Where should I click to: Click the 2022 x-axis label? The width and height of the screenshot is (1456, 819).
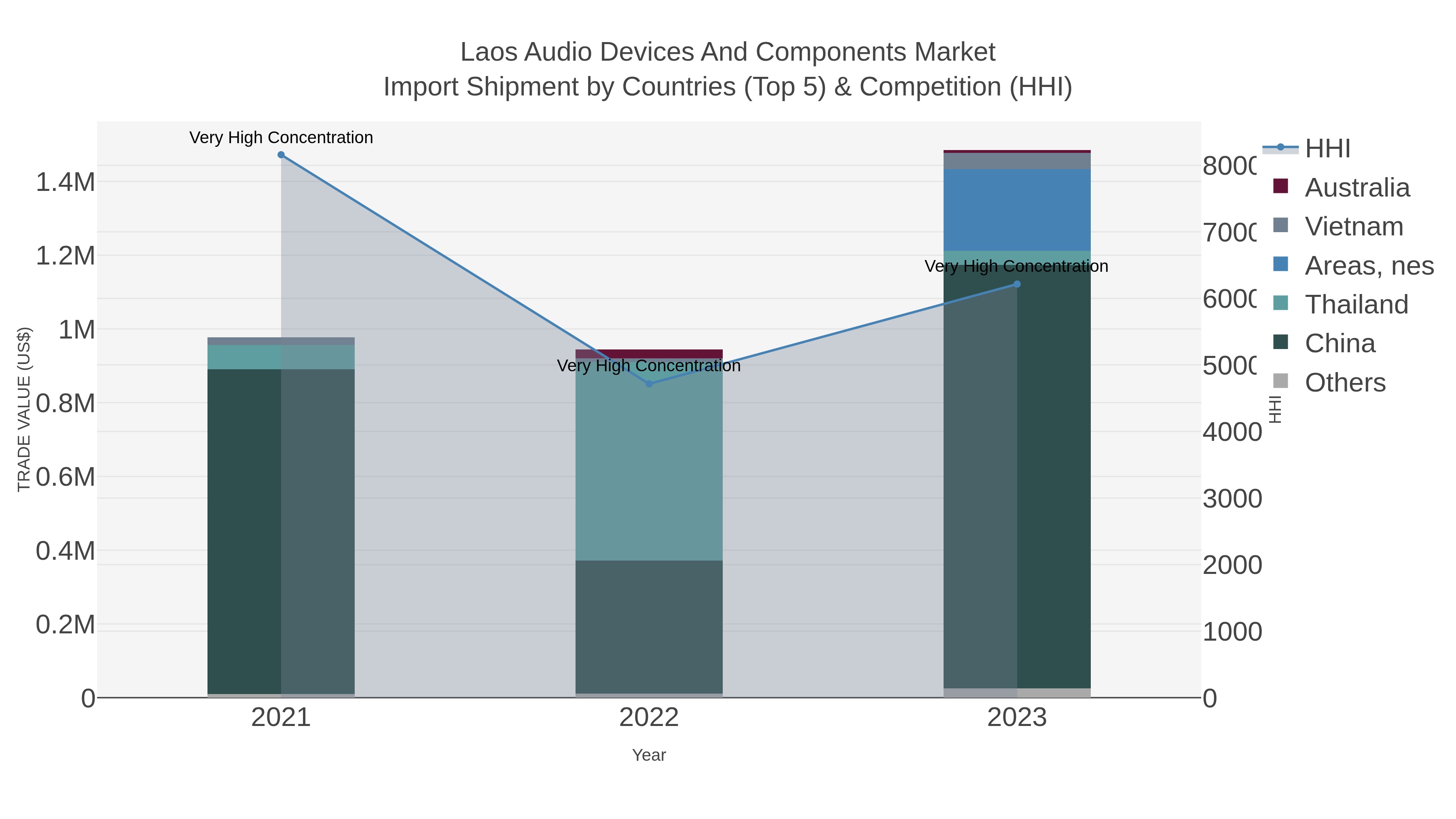[x=649, y=718]
